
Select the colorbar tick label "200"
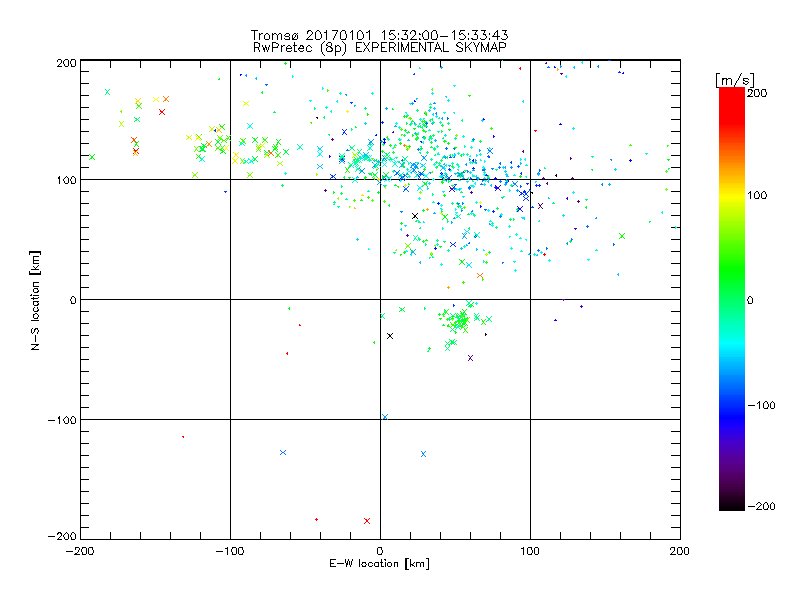pyautogui.click(x=757, y=93)
